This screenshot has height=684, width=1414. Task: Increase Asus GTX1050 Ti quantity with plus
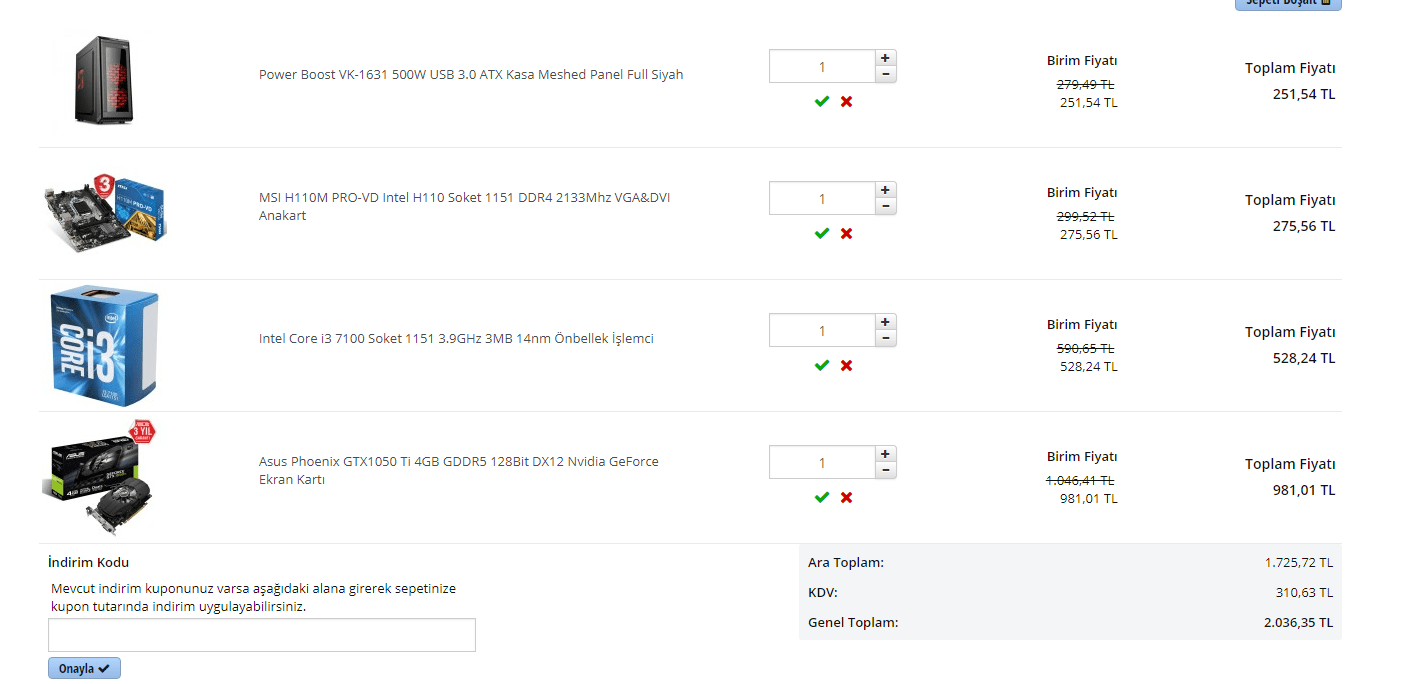coord(885,454)
